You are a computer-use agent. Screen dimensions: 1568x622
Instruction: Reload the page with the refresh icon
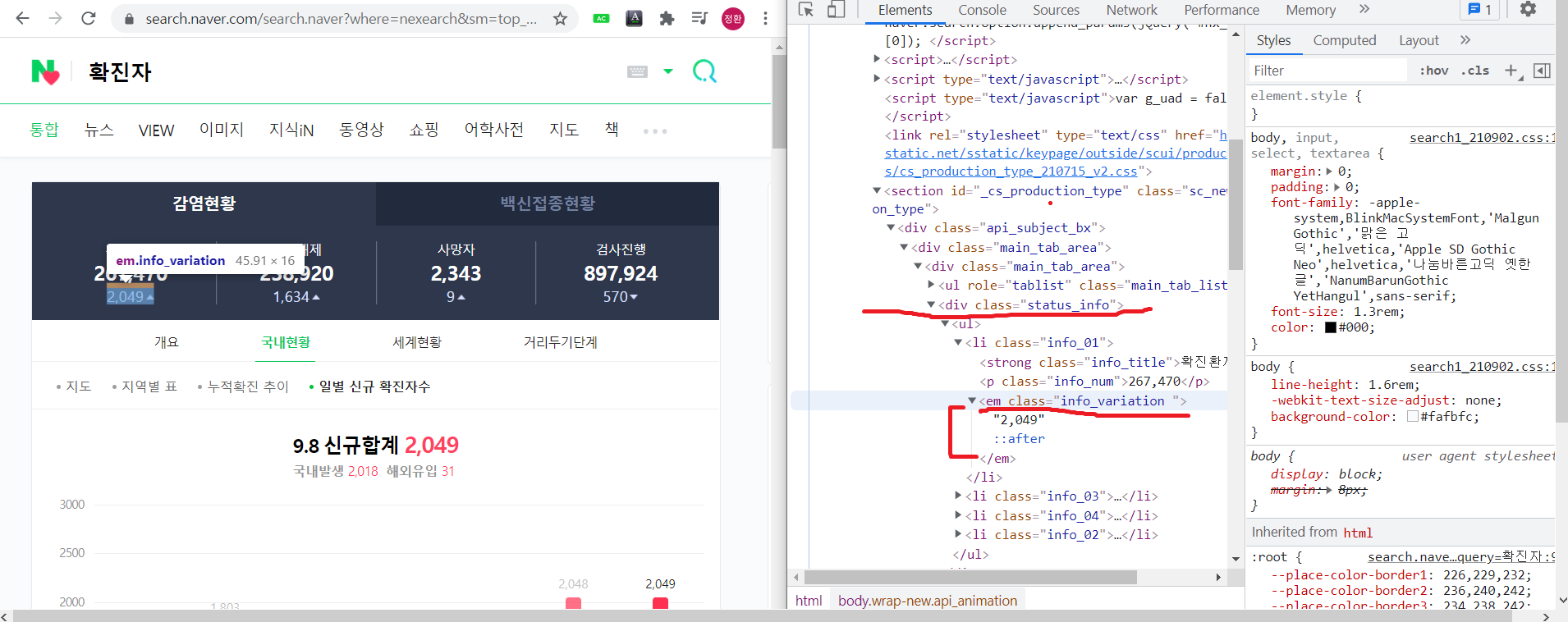pyautogui.click(x=89, y=18)
